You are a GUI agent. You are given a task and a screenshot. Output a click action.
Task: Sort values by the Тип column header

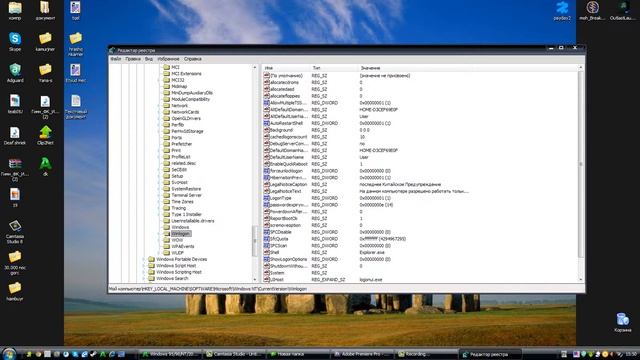[333, 68]
